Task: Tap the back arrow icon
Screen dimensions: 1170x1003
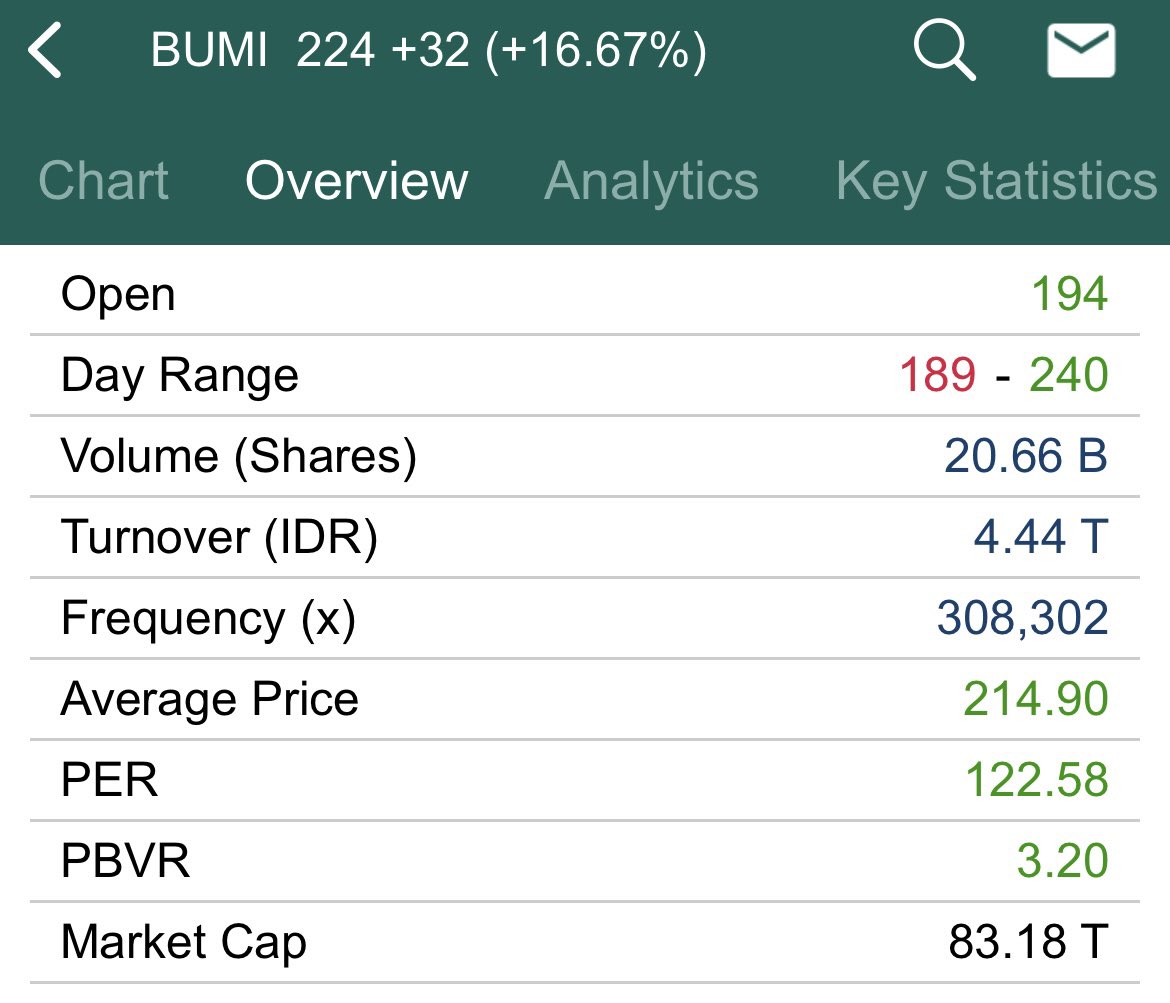Action: (45, 50)
